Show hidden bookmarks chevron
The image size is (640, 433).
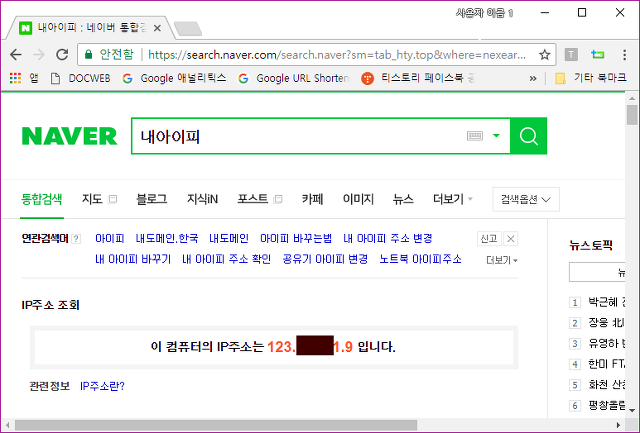533,78
